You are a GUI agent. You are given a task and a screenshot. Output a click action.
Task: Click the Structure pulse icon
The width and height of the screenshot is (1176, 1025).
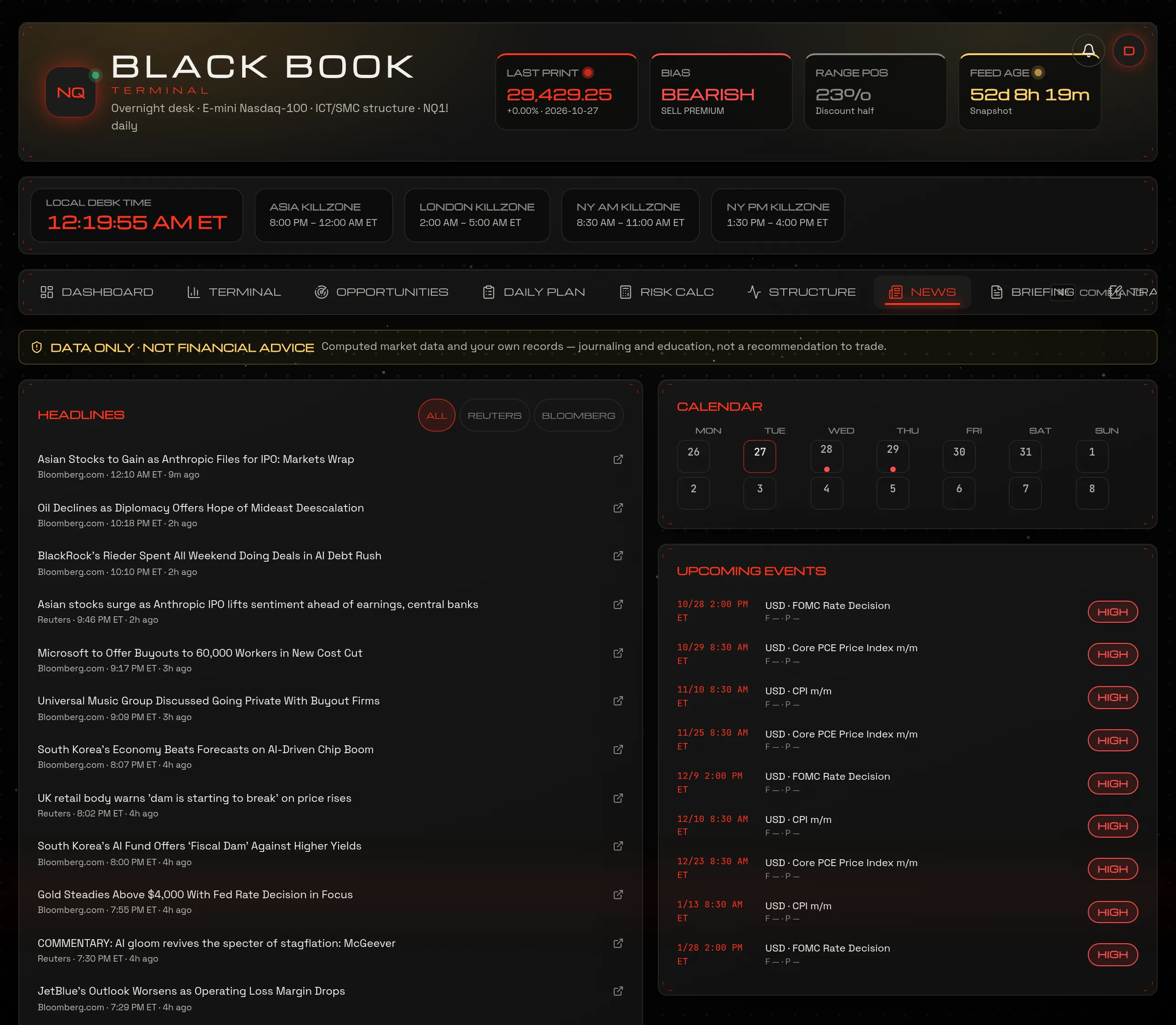click(x=754, y=292)
